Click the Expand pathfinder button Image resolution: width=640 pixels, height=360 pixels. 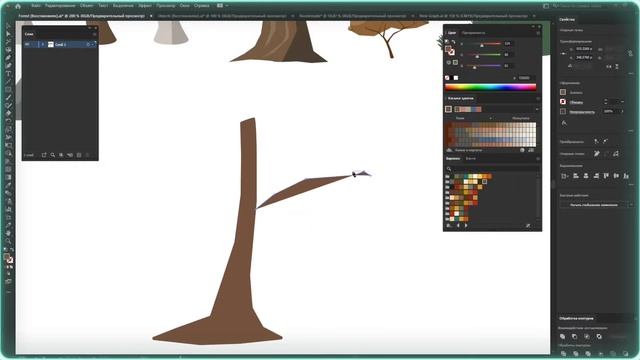point(619,336)
